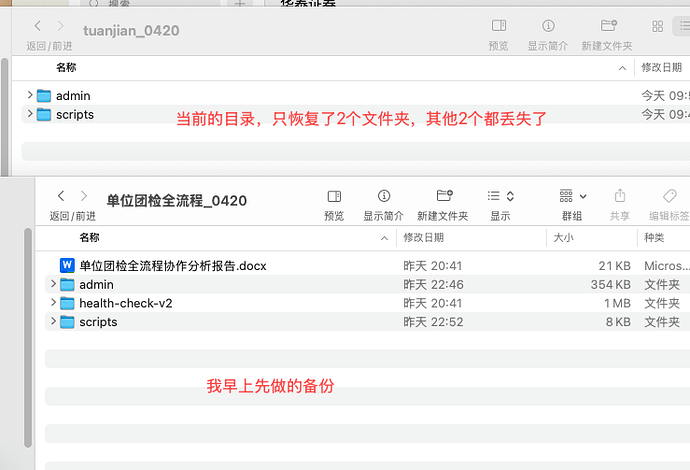Click the 编辑标签 tag icon
The width and height of the screenshot is (690, 470).
click(x=669, y=196)
